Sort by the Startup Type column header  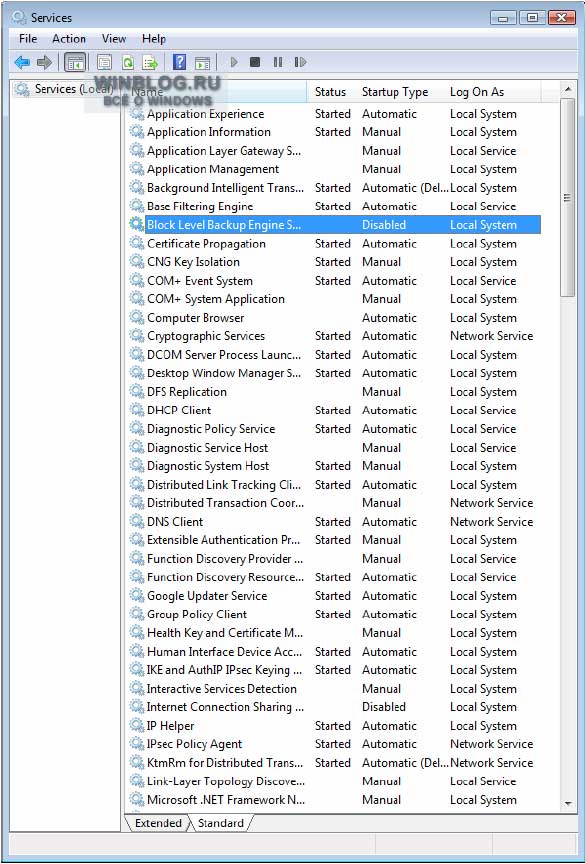(395, 92)
